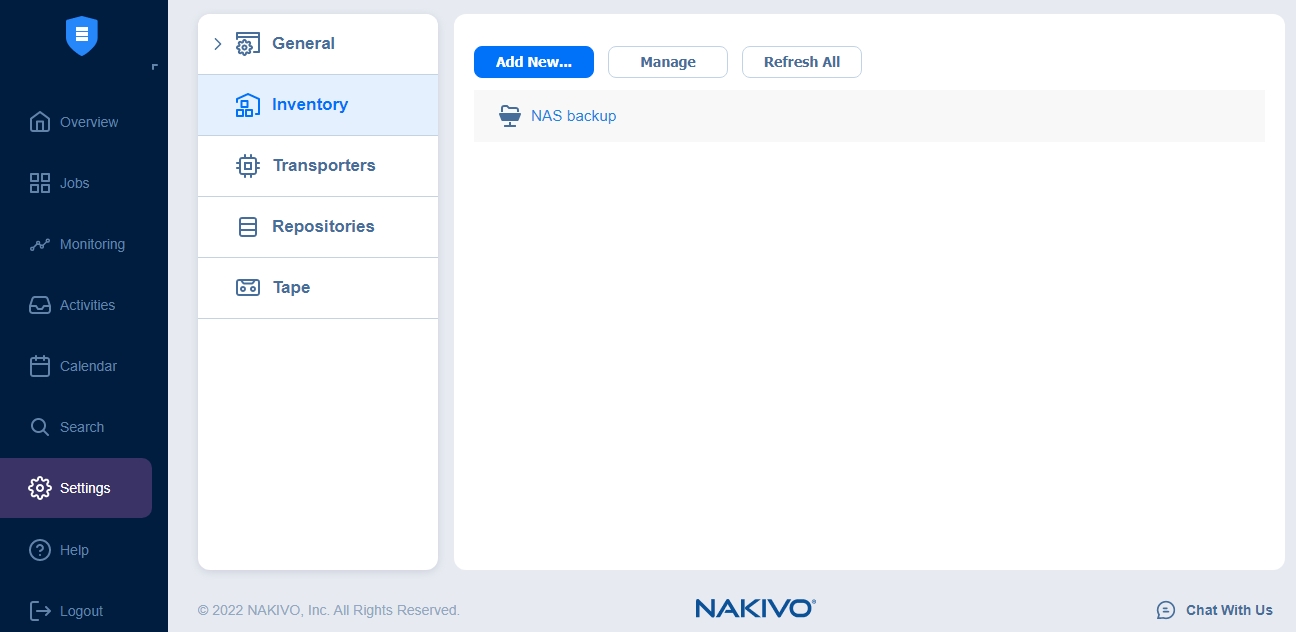This screenshot has height=632, width=1296.
Task: Open the Manage options
Action: [x=667, y=61]
